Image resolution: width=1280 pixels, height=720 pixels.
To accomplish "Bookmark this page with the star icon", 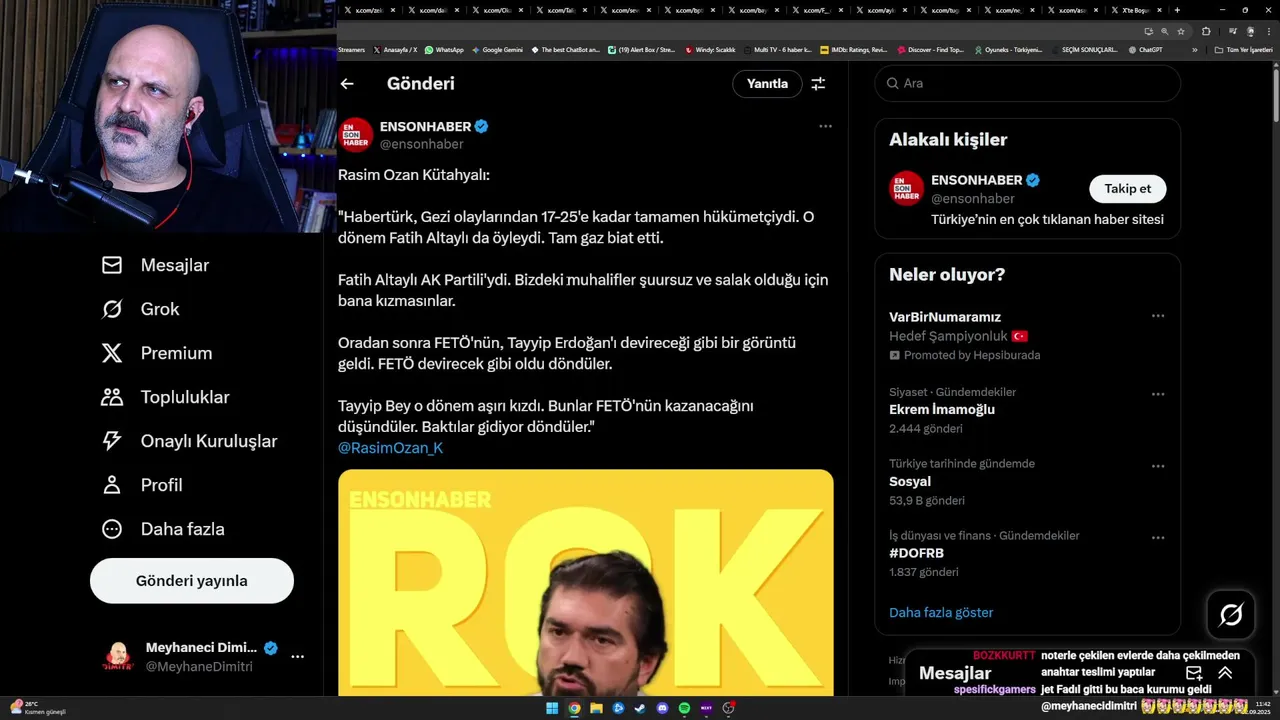I will (x=1180, y=31).
